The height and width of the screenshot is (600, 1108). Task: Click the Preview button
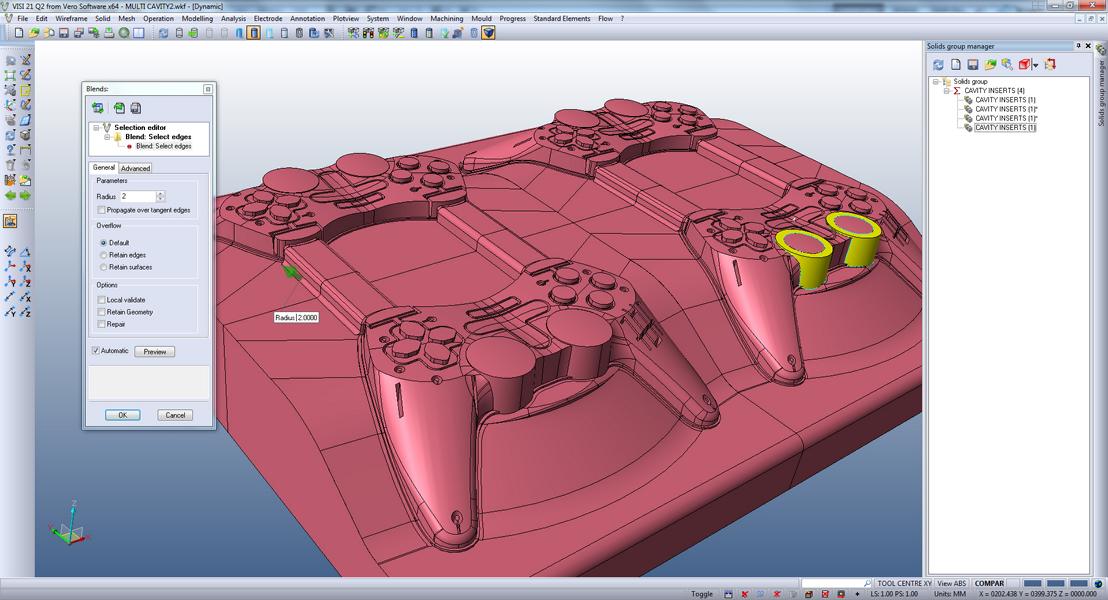(155, 351)
